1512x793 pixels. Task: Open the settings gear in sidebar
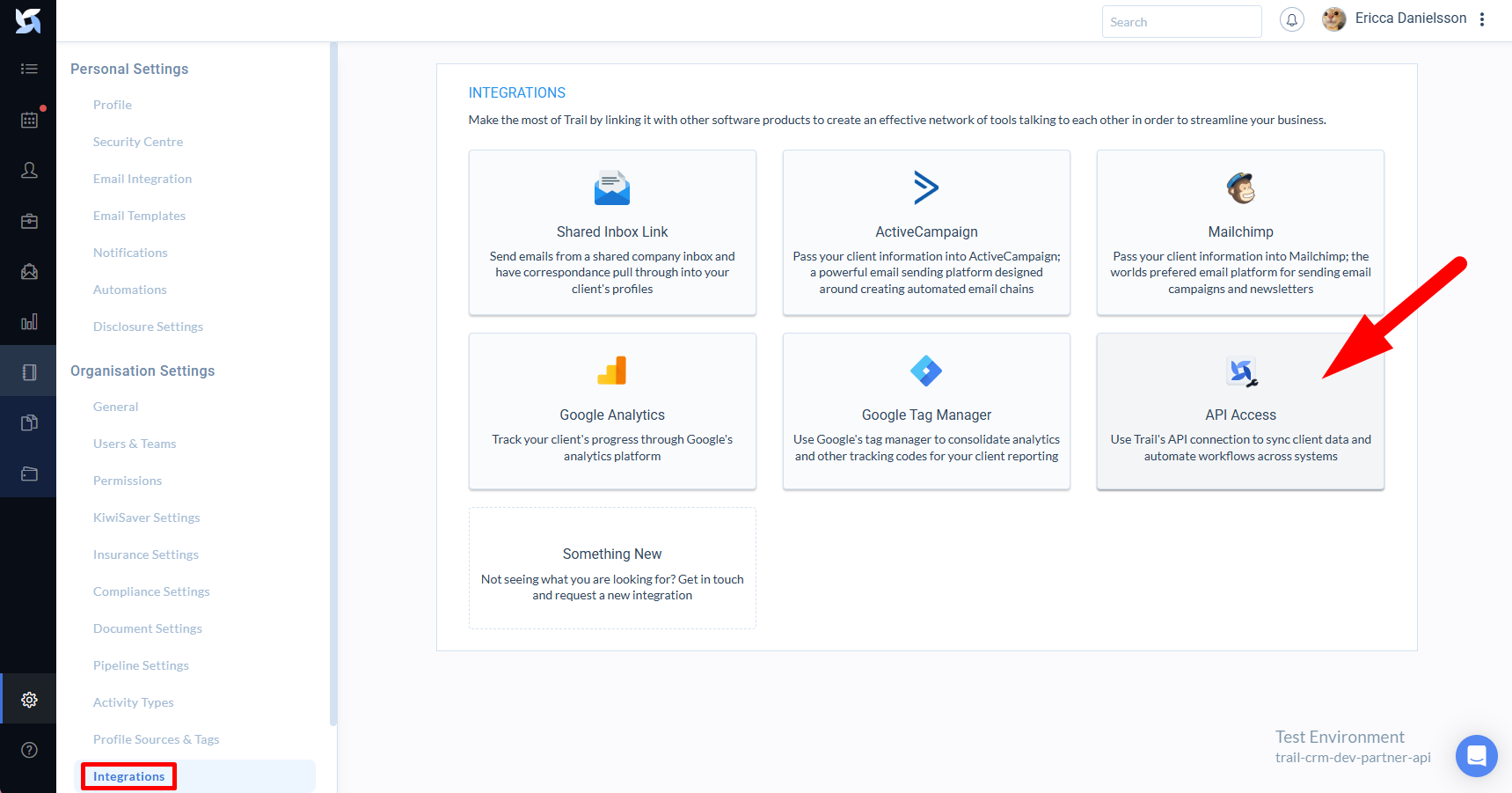pyautogui.click(x=29, y=699)
